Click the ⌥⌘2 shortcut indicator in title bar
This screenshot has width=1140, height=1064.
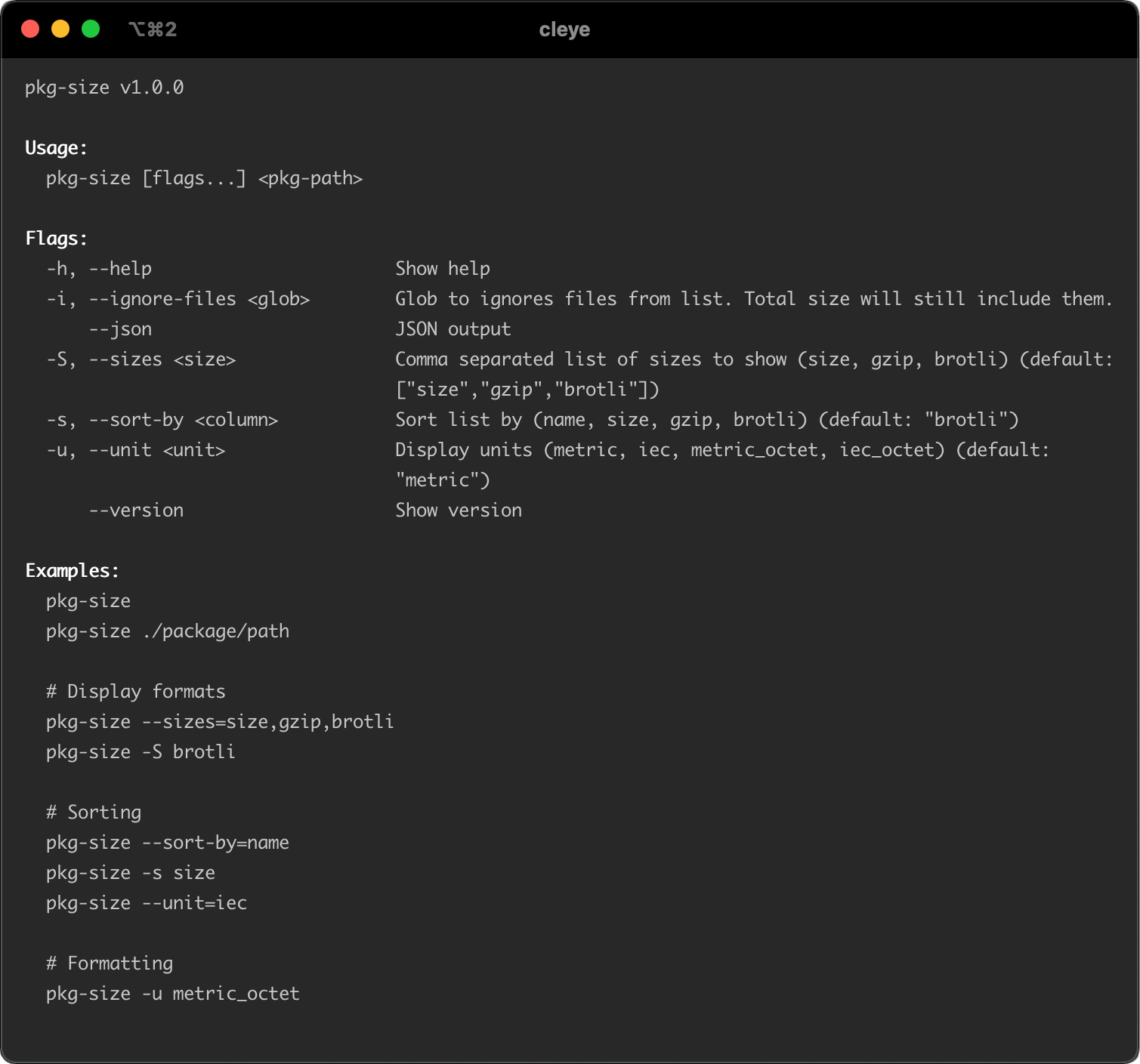point(153,29)
